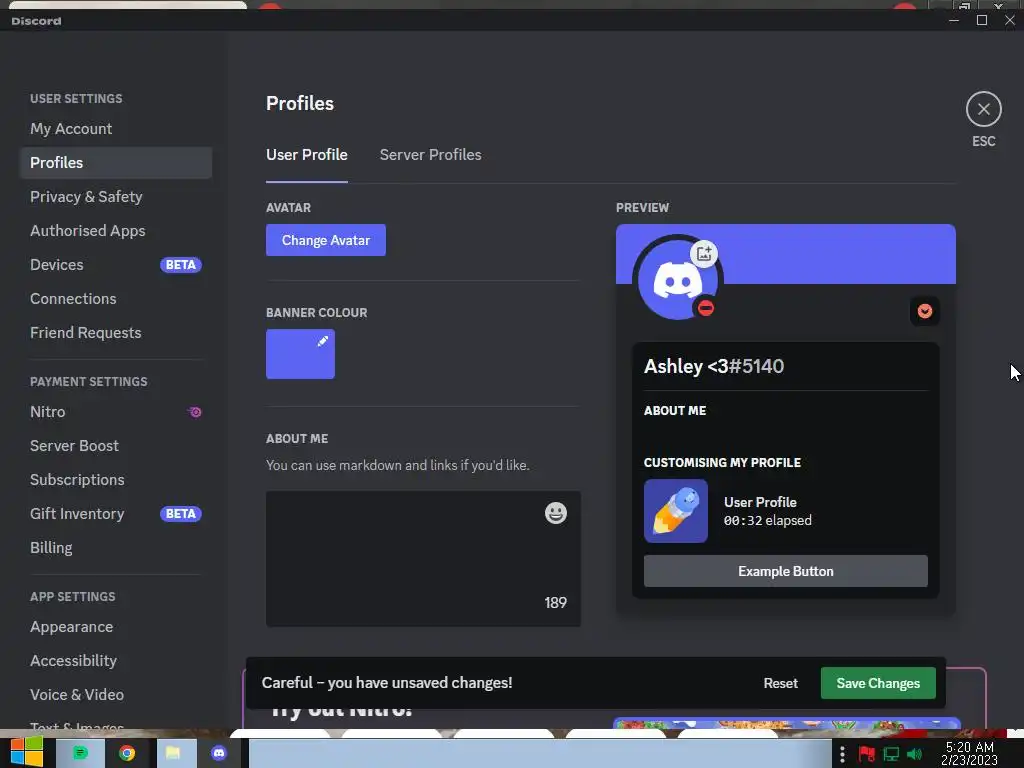
Task: Open Nitro payment settings
Action: 116,411
